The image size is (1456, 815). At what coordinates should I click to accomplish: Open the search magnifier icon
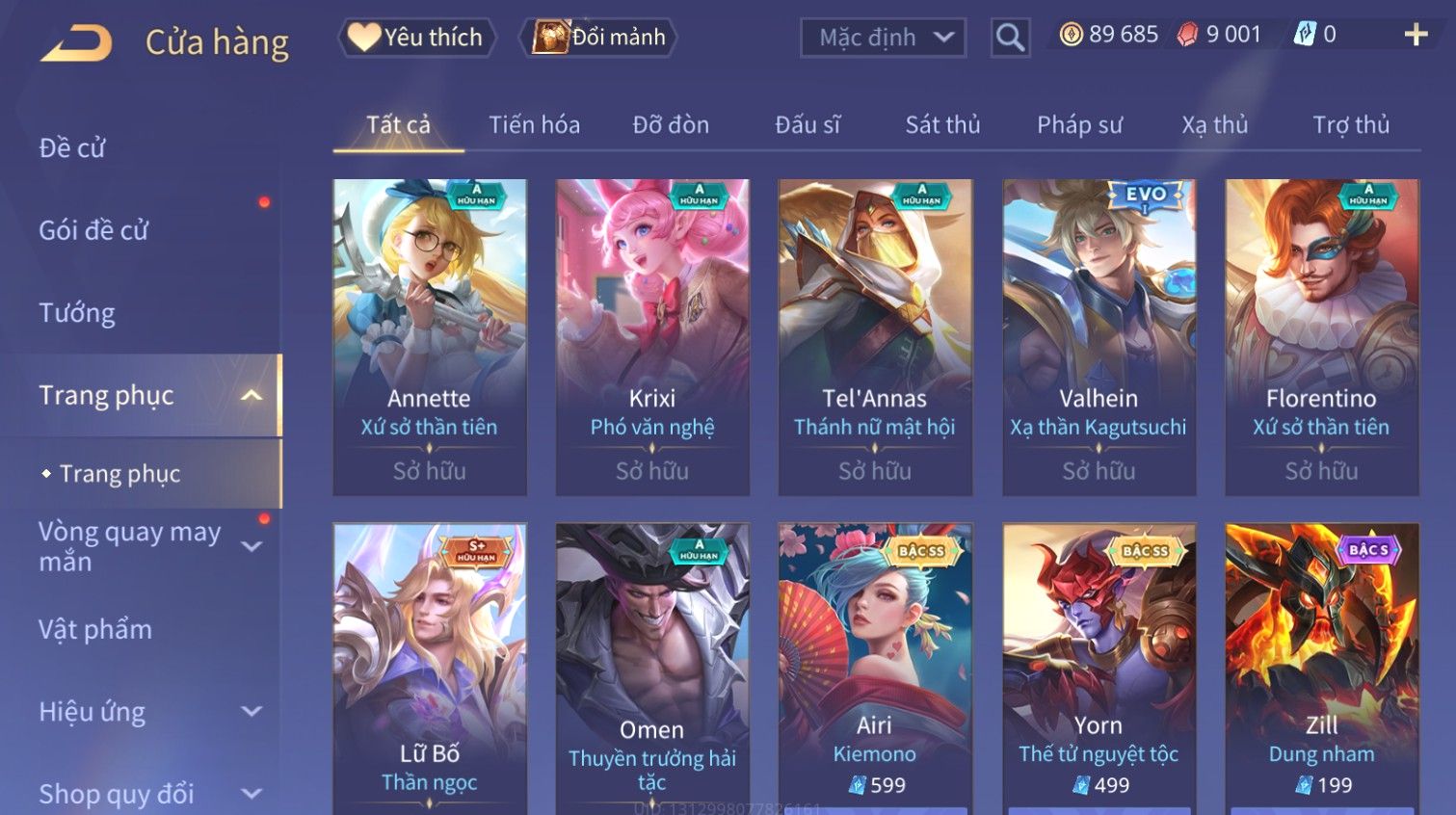click(1010, 38)
